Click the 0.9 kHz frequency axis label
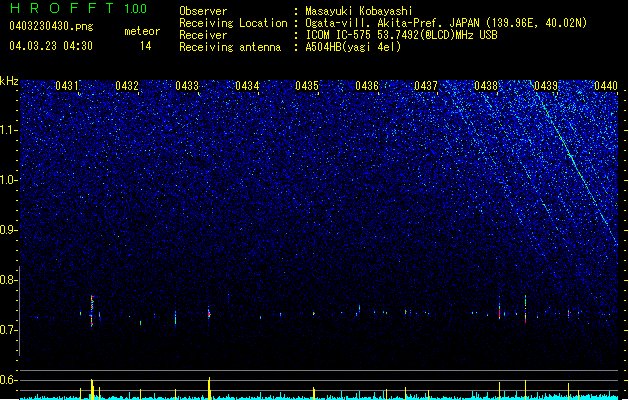 coord(9,230)
